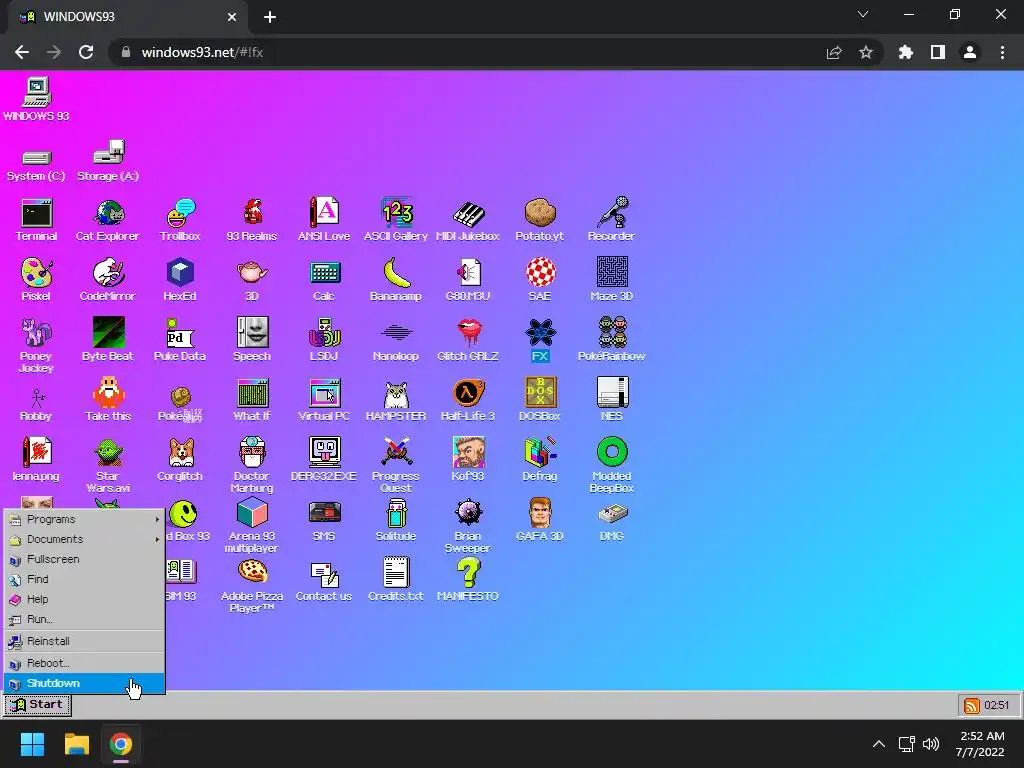The width and height of the screenshot is (1024, 768).
Task: Open Help from the Start menu
Action: 84,599
